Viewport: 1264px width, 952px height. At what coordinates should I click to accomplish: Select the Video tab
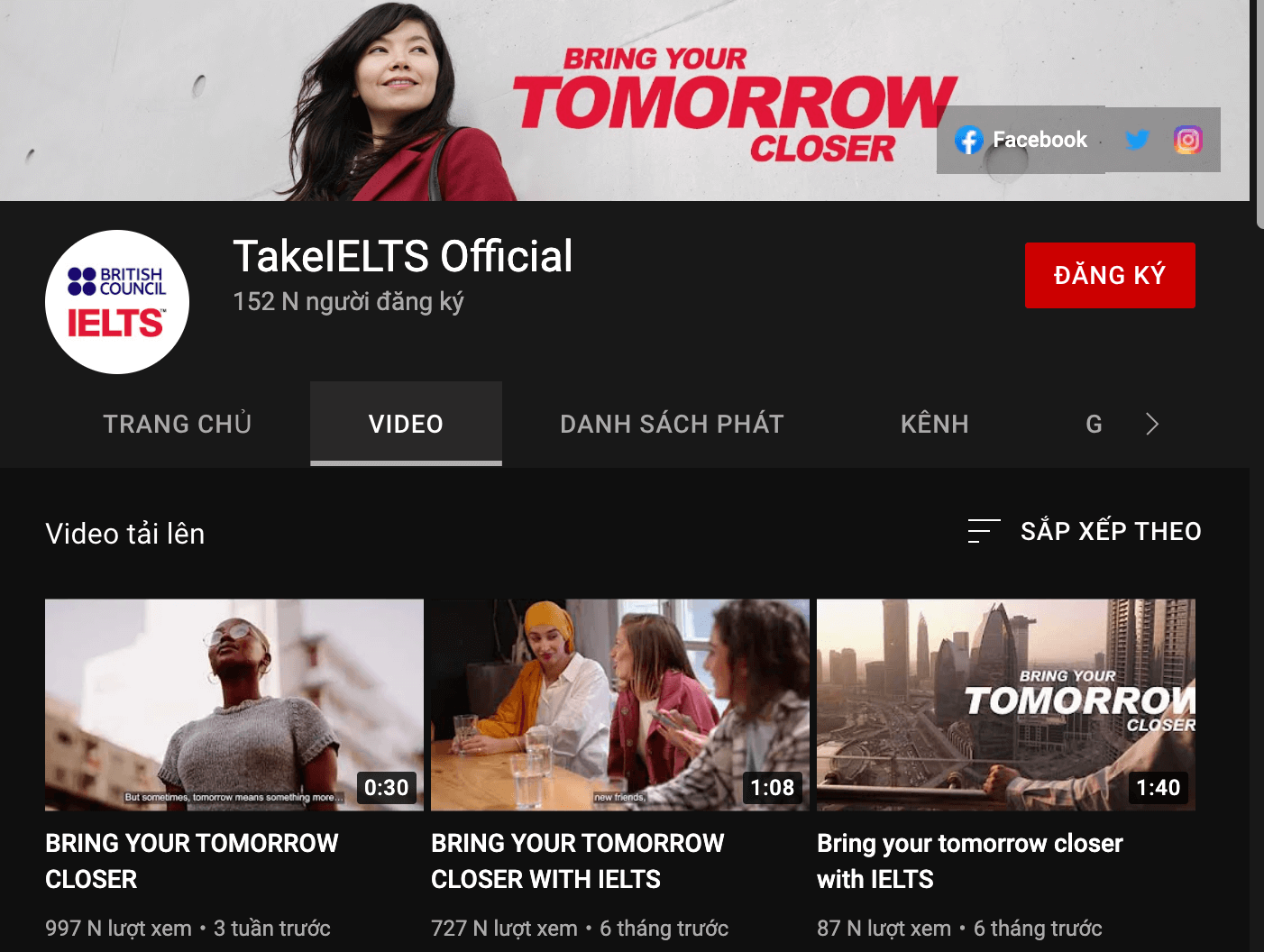[x=406, y=424]
